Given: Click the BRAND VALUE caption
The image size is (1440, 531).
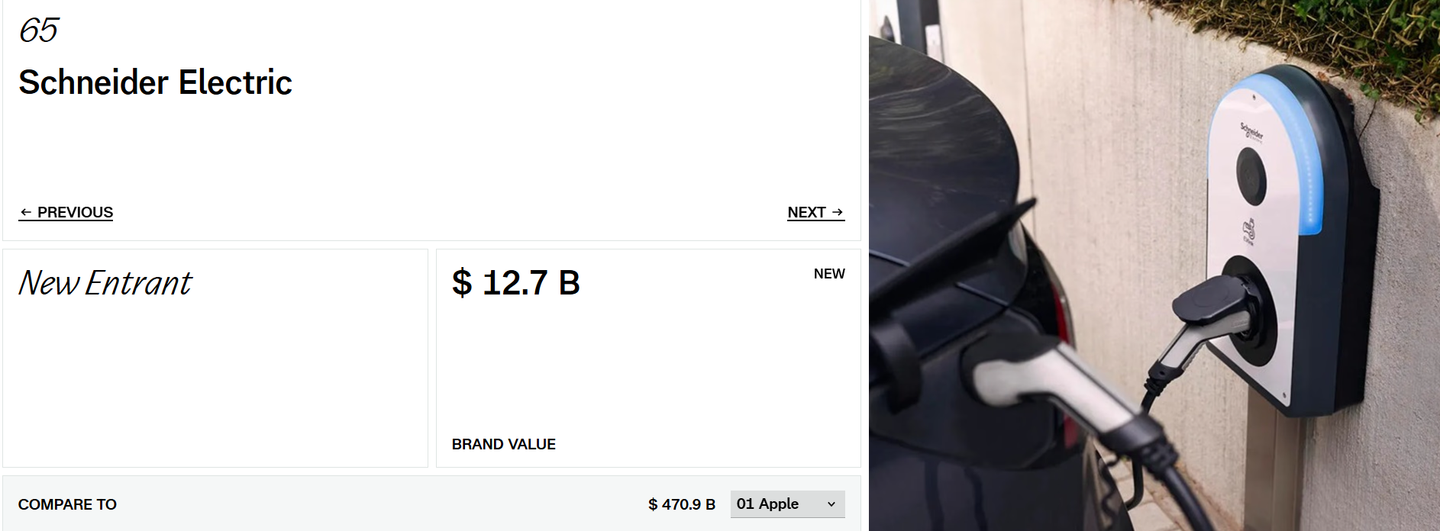Looking at the screenshot, I should coord(504,444).
